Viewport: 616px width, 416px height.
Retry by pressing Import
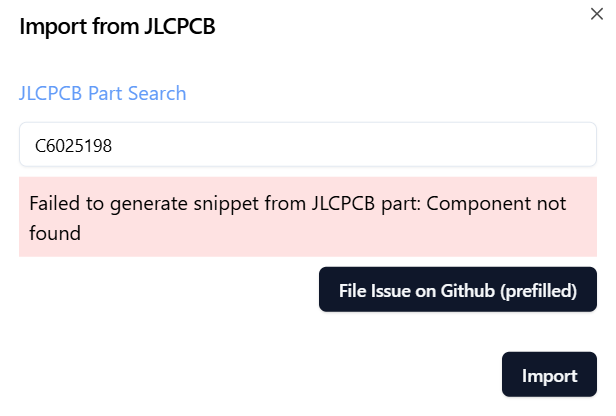click(x=549, y=376)
